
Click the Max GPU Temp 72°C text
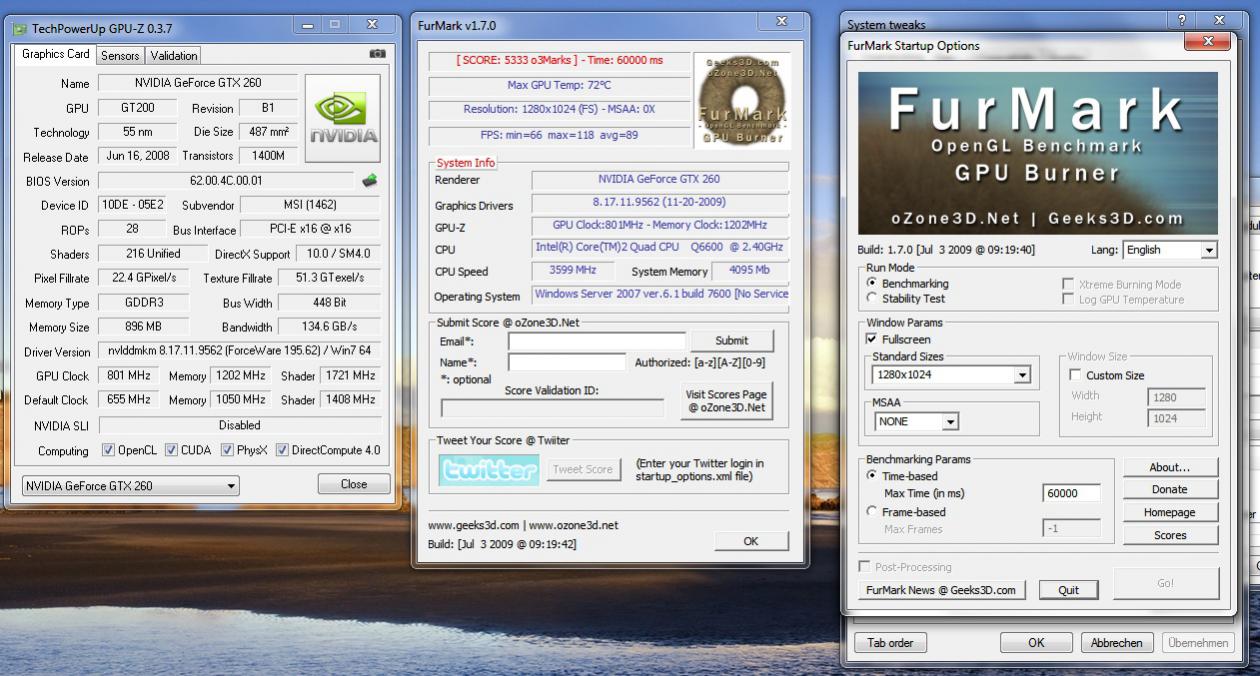(x=559, y=85)
